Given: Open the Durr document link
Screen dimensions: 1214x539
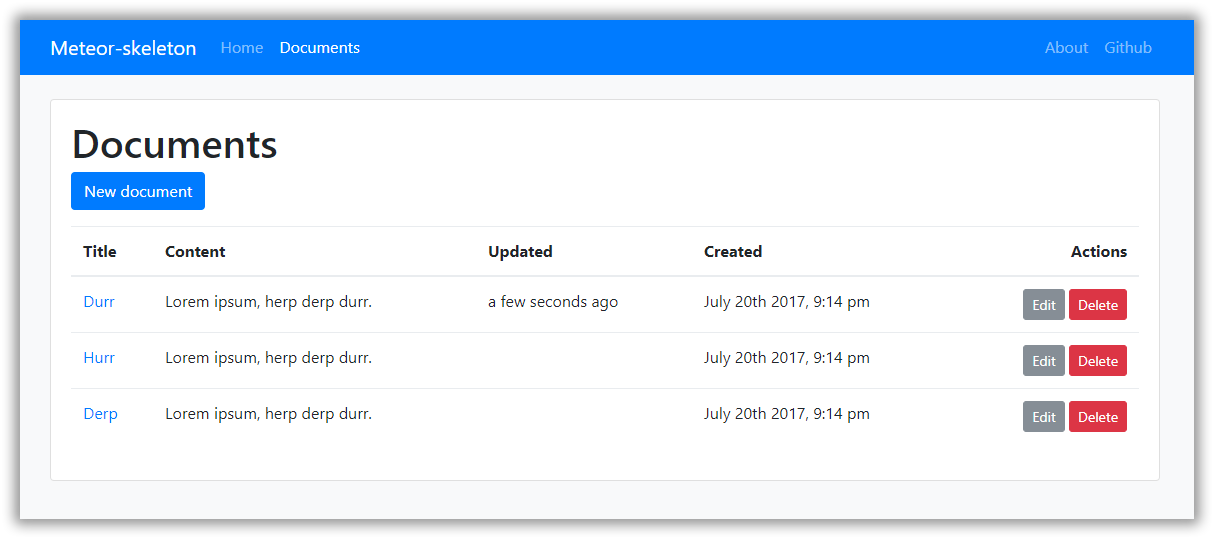Looking at the screenshot, I should click(99, 302).
